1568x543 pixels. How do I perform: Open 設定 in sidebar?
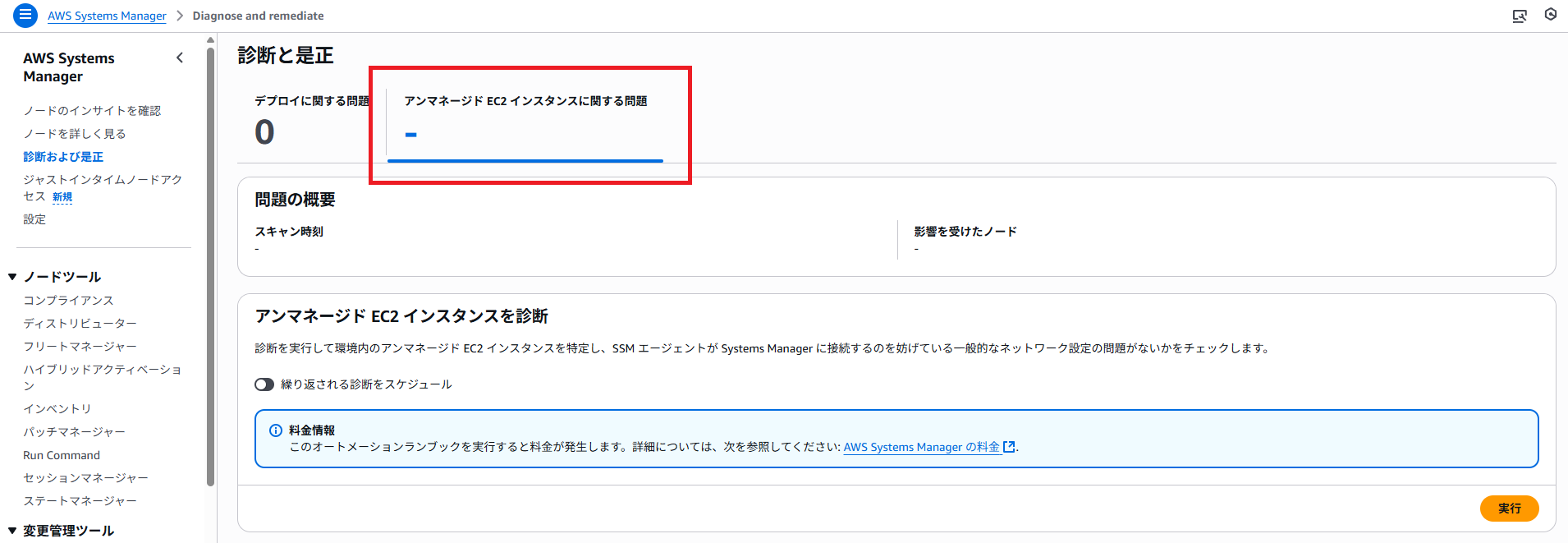click(x=34, y=219)
